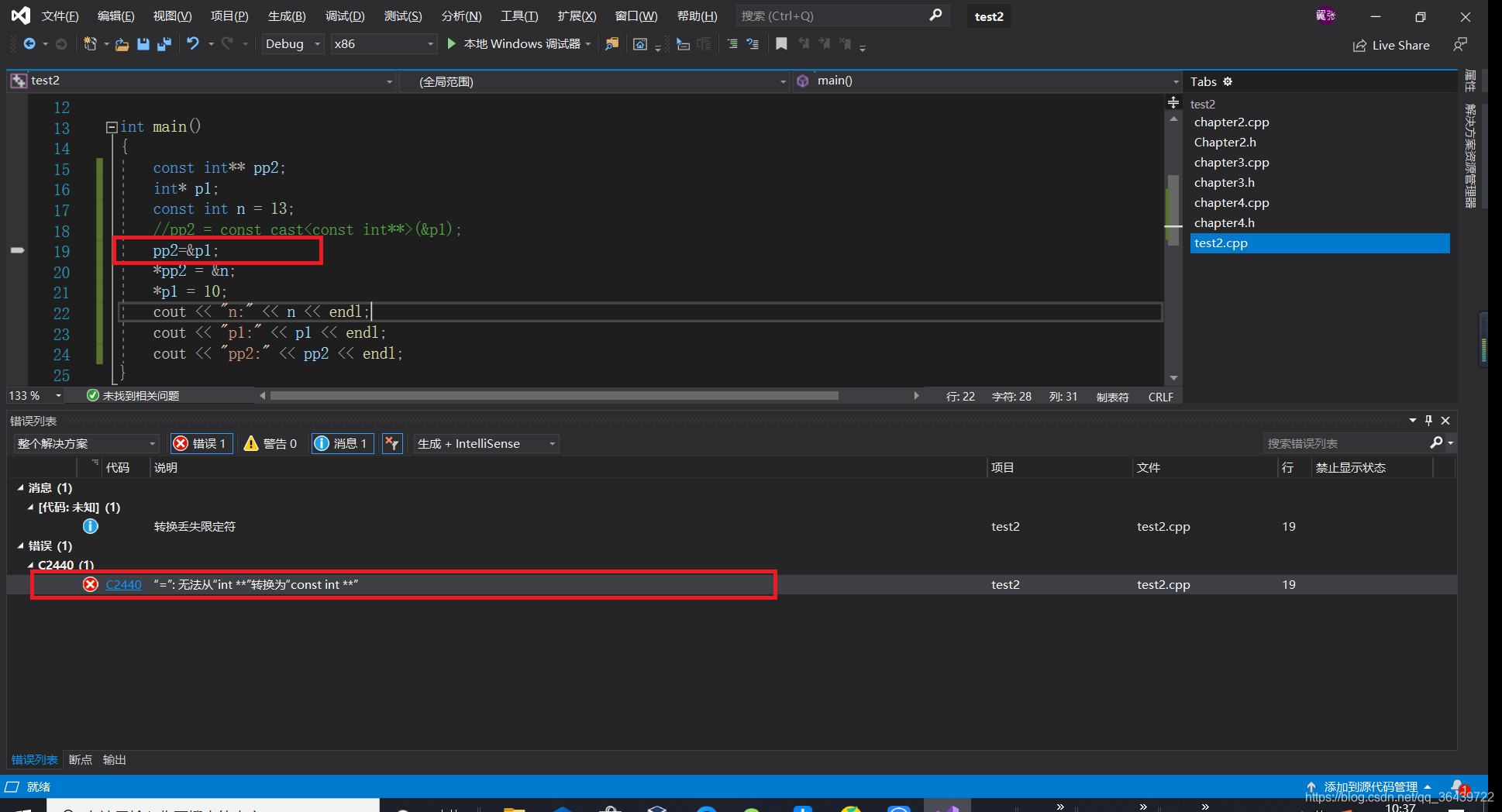Click the feedback icon near Live Share
The height and width of the screenshot is (812, 1502).
coord(1460,45)
